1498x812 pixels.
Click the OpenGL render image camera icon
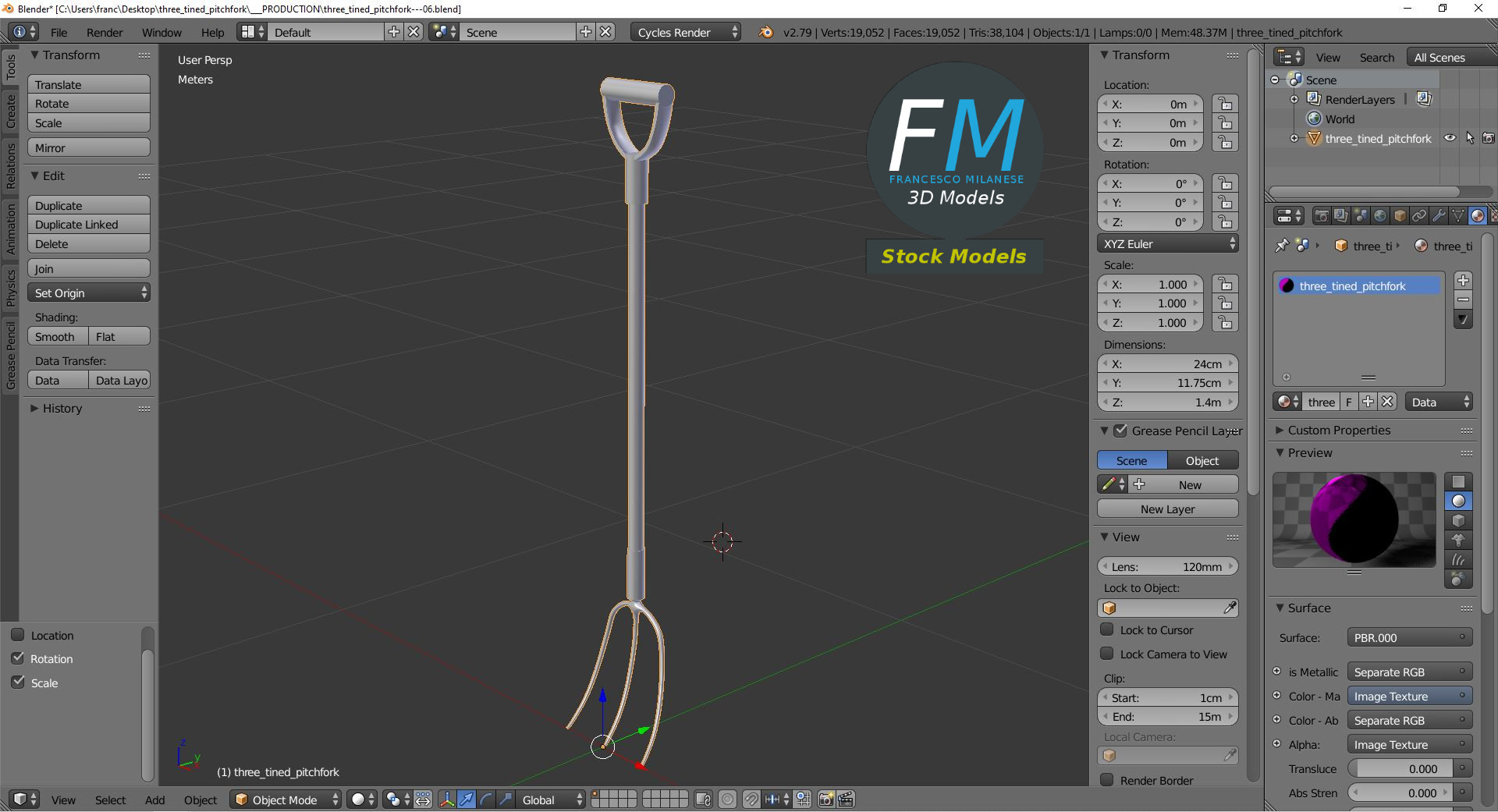pyautogui.click(x=826, y=800)
